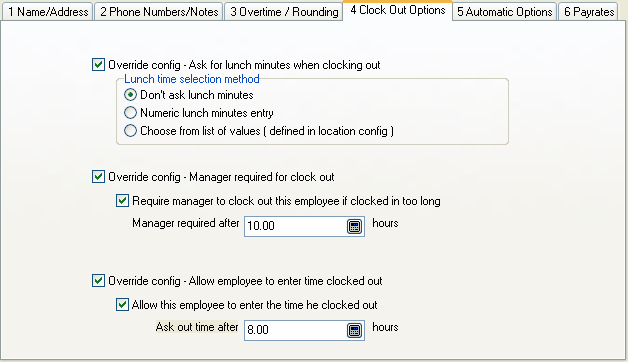Click hours label beside Ask out time field
Screen dimensions: 628x362
click(x=385, y=327)
